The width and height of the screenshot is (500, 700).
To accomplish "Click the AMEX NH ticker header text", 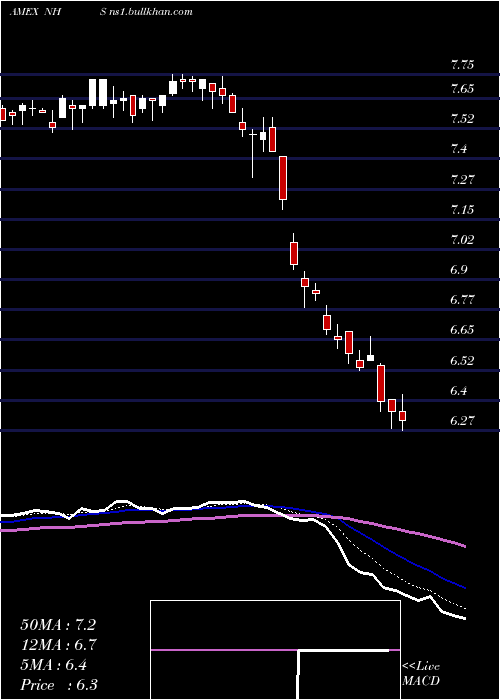I will [x=35, y=11].
